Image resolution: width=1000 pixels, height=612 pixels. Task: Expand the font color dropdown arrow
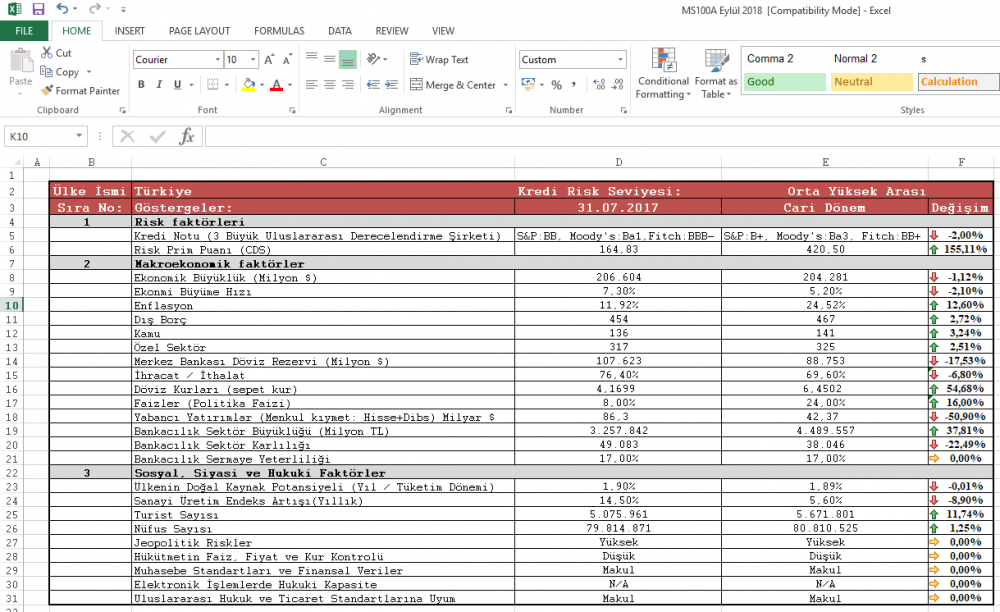pos(290,85)
